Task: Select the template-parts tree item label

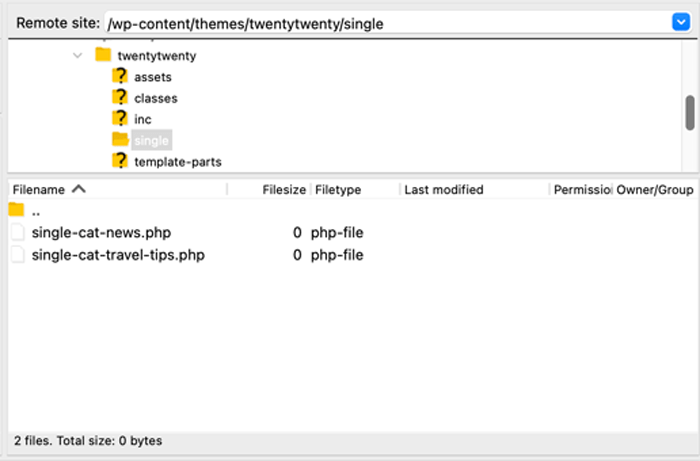Action: pyautogui.click(x=178, y=161)
